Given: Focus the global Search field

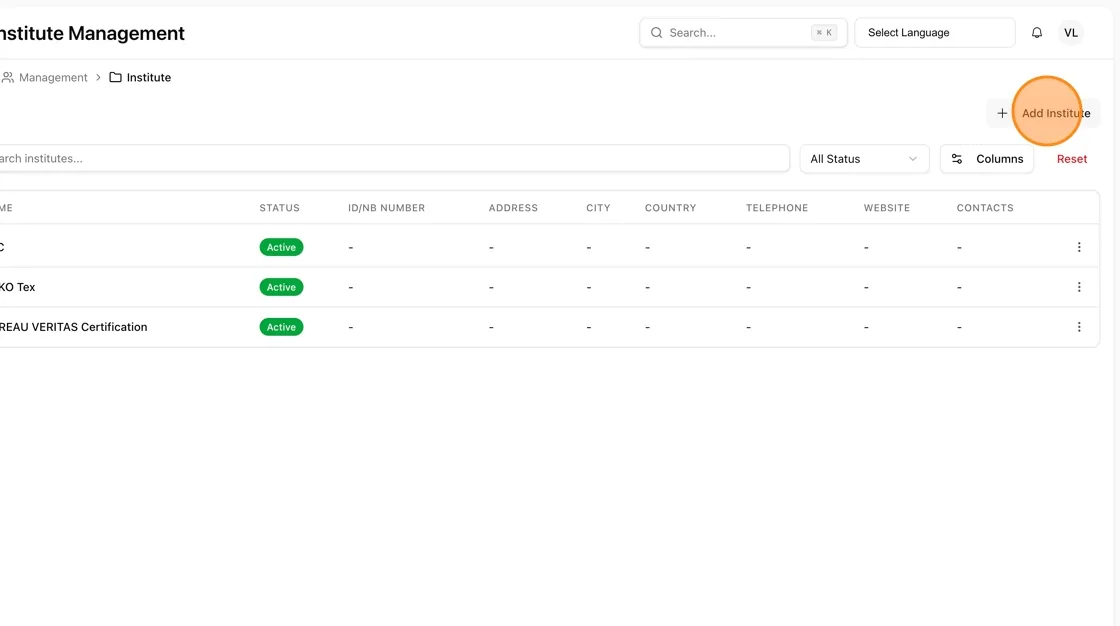Looking at the screenshot, I should coord(743,33).
